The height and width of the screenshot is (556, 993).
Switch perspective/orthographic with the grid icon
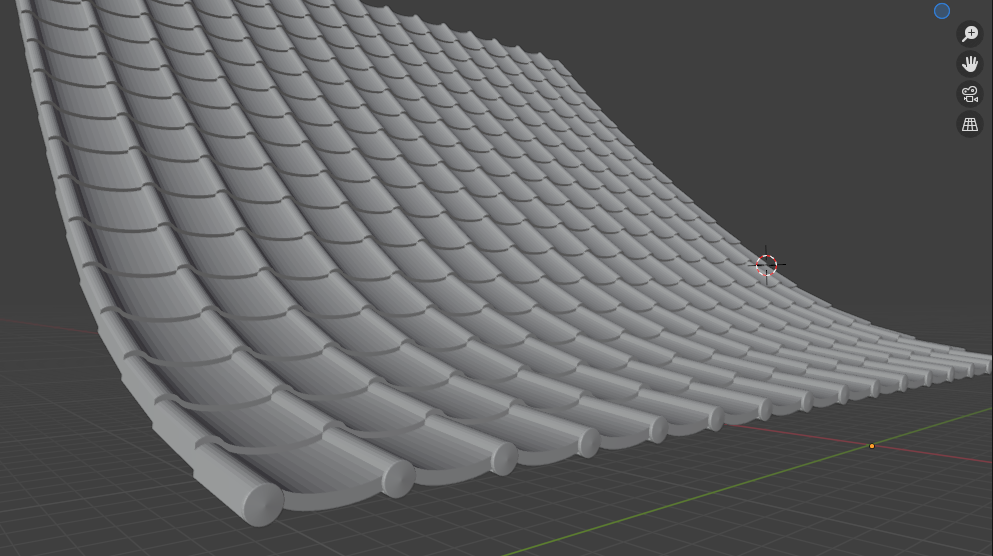pyautogui.click(x=969, y=124)
